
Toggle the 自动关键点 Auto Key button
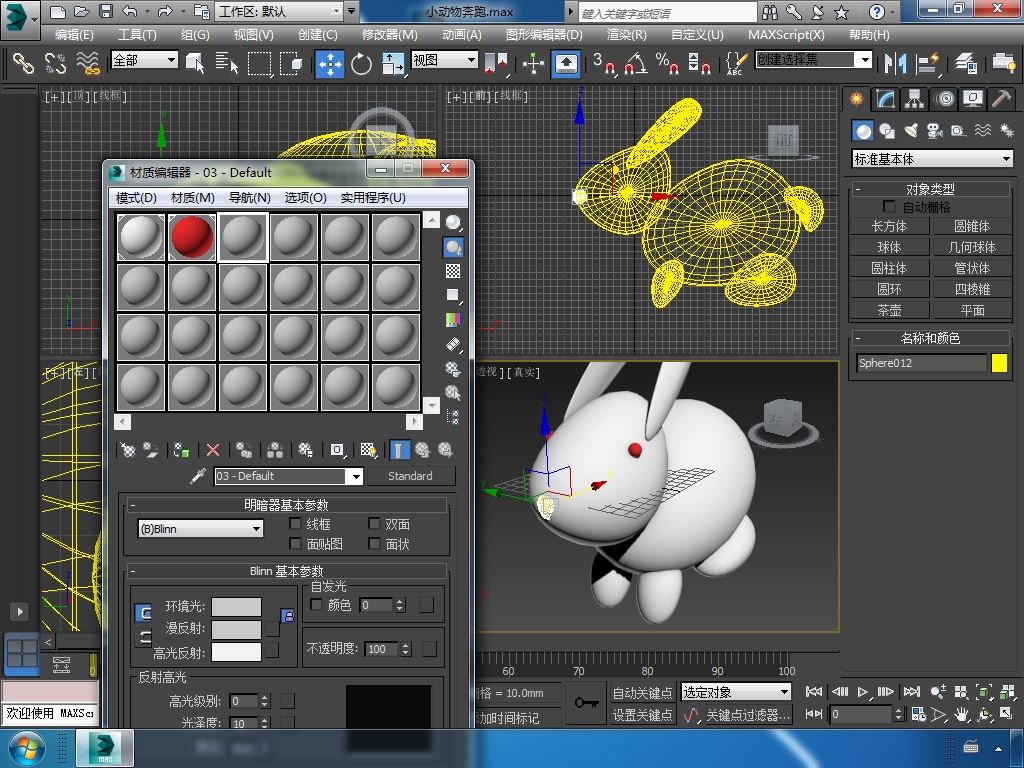pos(642,692)
